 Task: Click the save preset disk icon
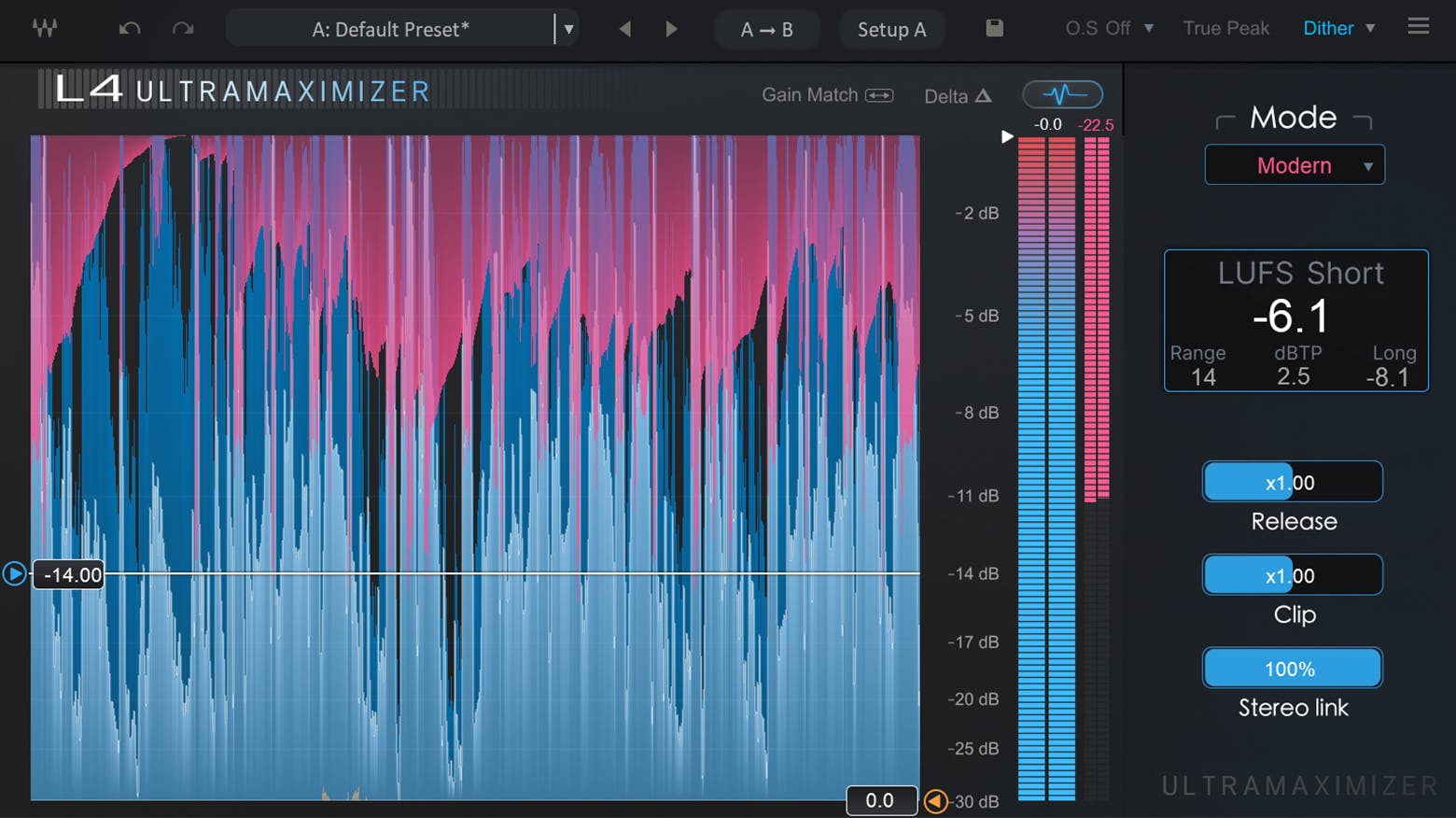pyautogui.click(x=994, y=28)
